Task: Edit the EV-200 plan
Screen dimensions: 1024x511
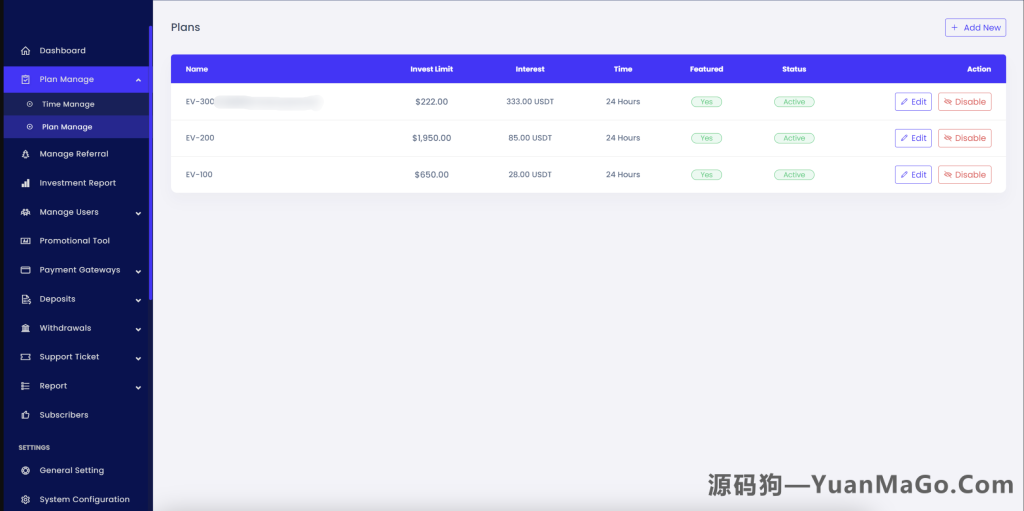Action: tap(913, 138)
